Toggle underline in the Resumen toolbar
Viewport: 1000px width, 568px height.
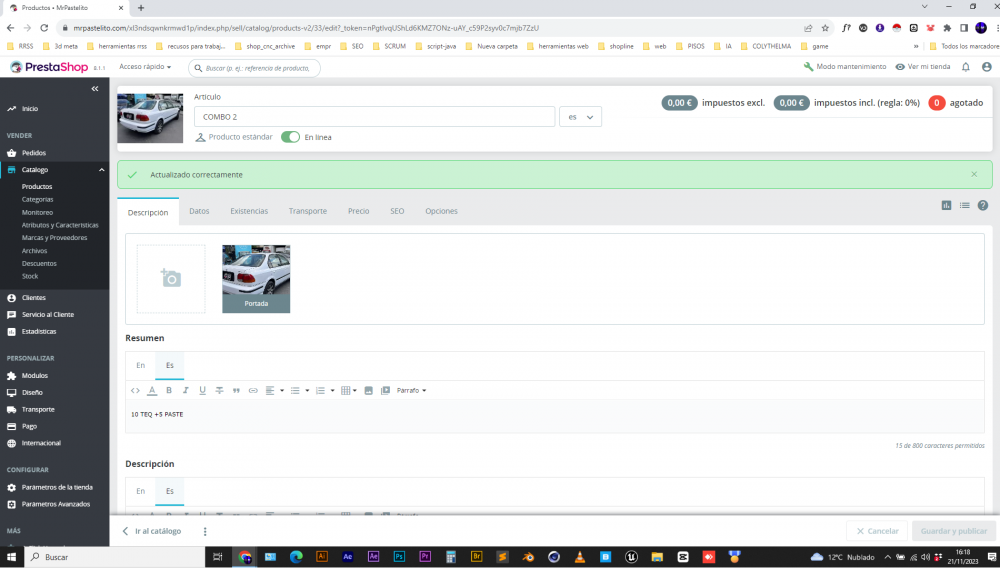(202, 390)
